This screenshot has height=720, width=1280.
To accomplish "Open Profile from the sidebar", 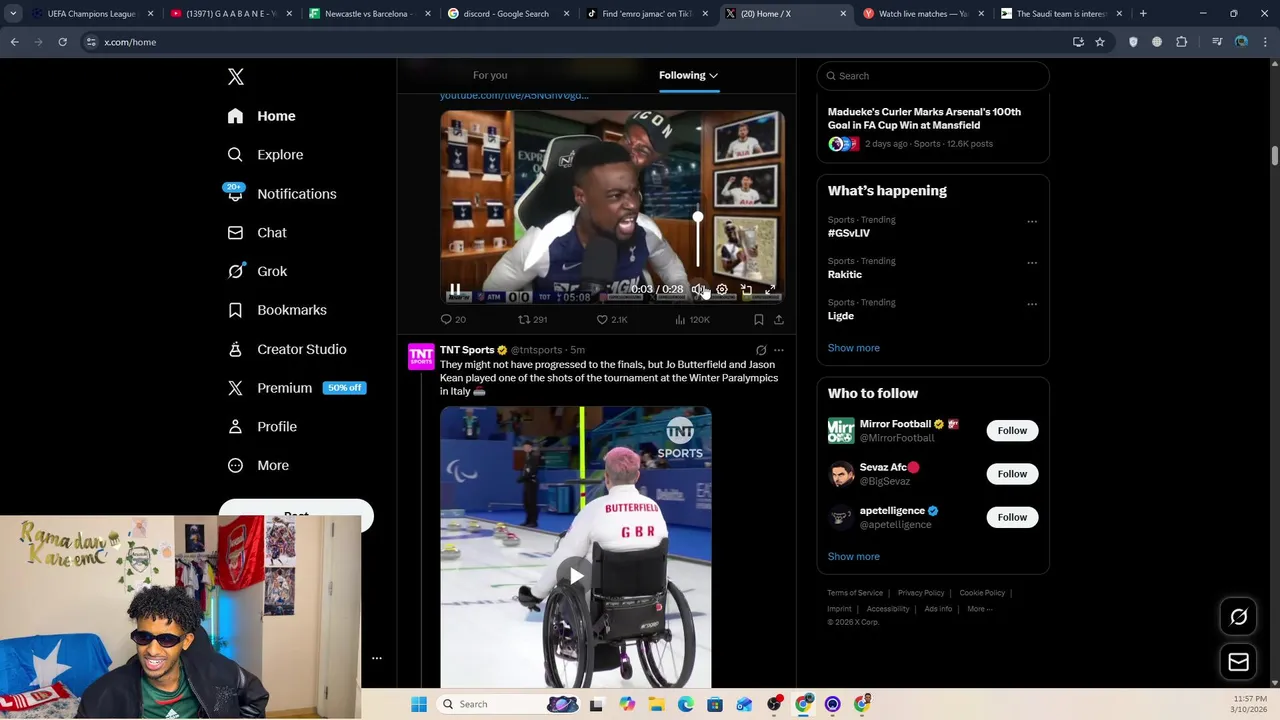I will click(262, 427).
